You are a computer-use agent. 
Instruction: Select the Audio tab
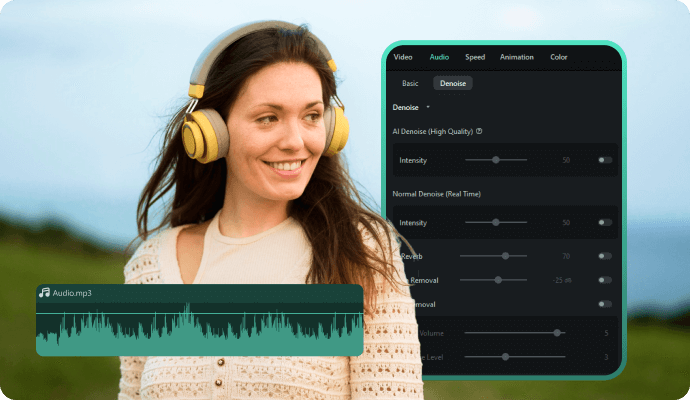(439, 57)
